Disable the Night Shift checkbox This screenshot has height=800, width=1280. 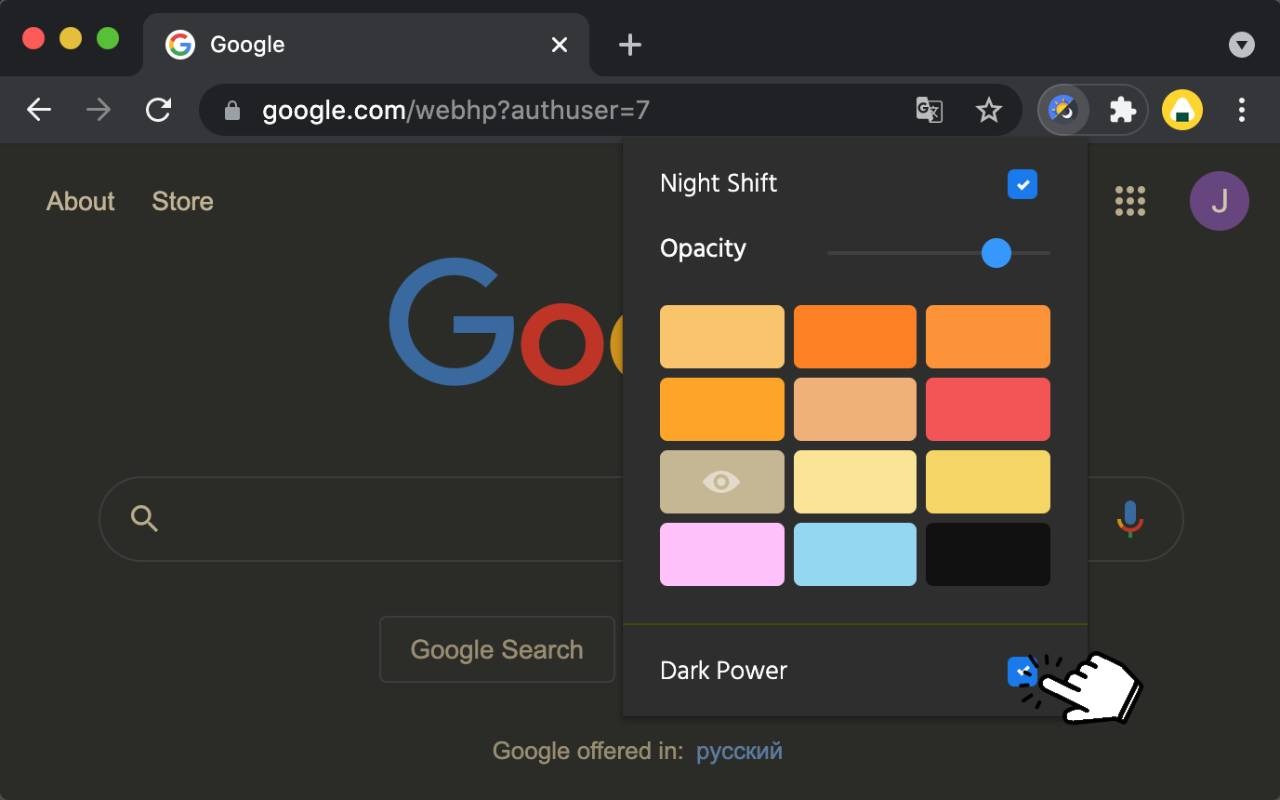point(1022,184)
